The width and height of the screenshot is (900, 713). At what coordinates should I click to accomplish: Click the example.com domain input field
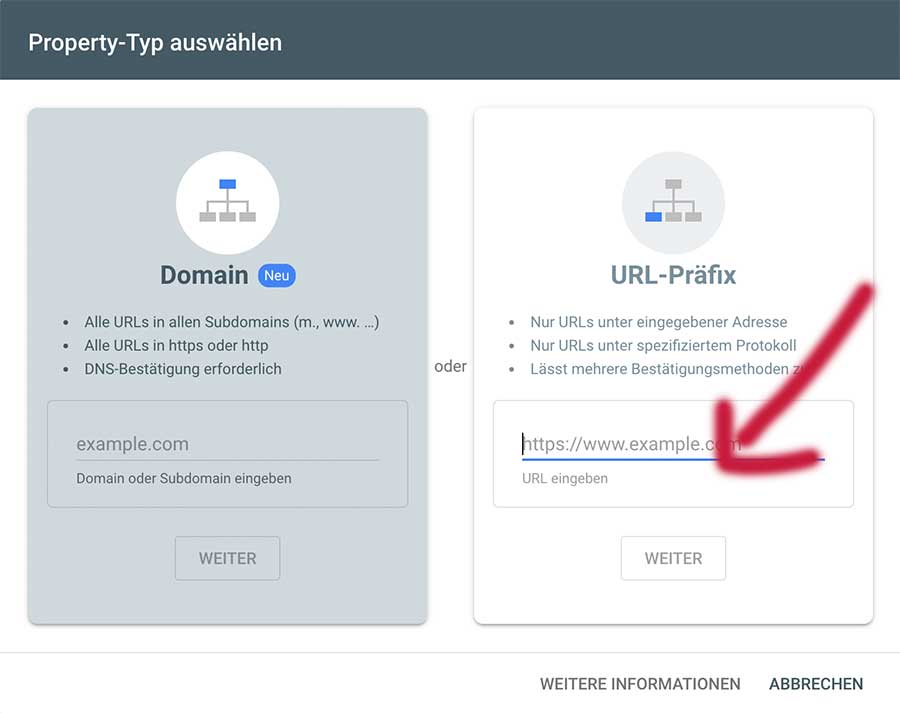[227, 444]
